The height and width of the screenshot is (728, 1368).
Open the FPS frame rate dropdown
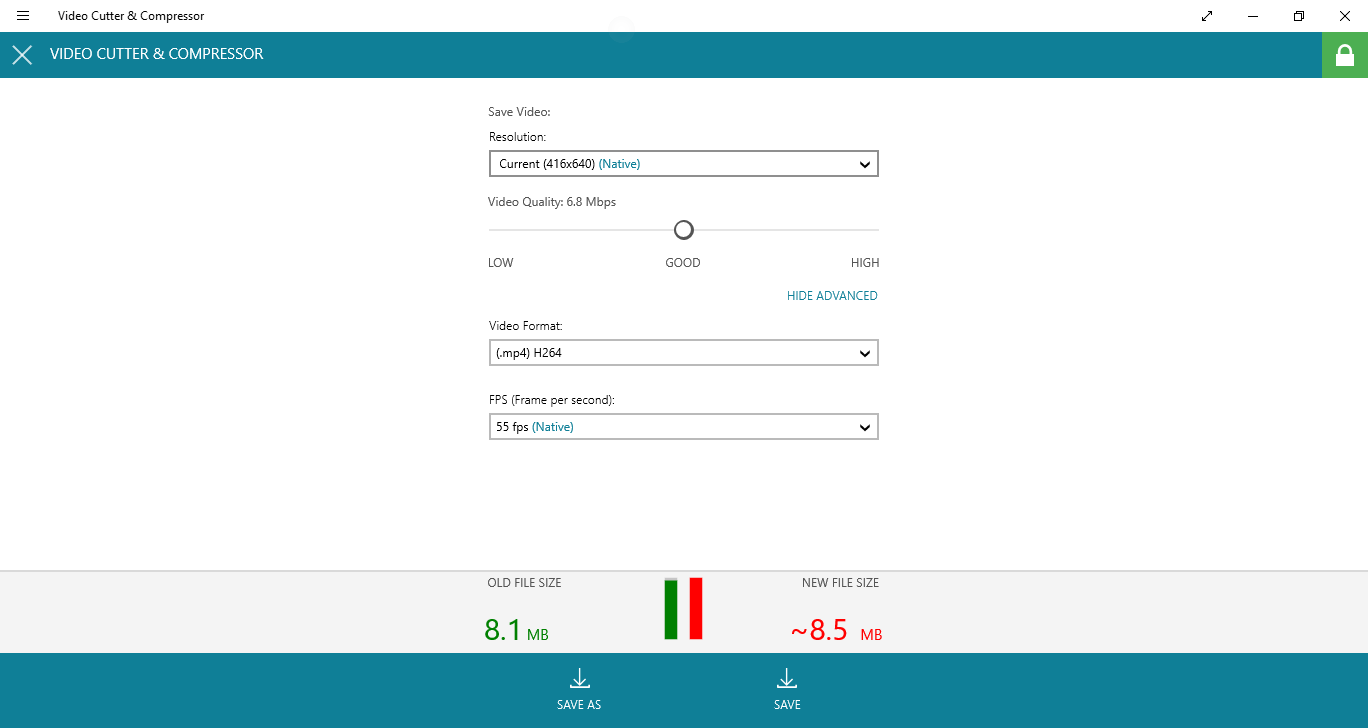(683, 427)
